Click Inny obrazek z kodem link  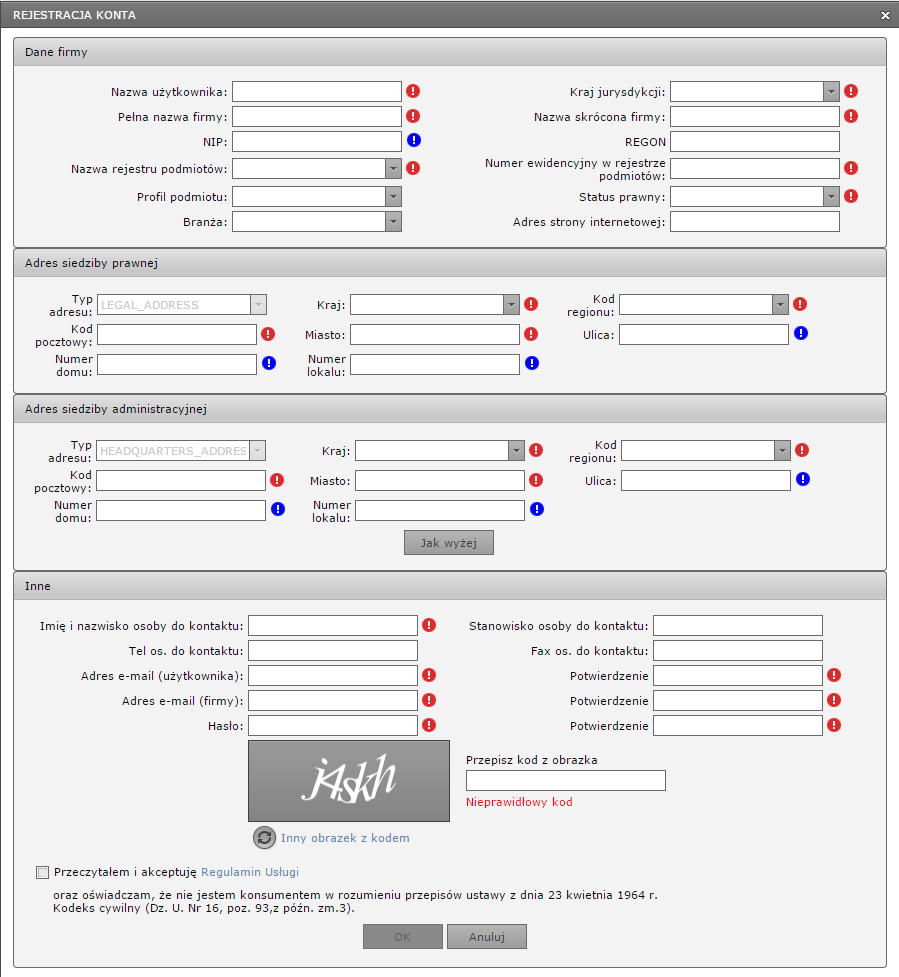(x=345, y=838)
